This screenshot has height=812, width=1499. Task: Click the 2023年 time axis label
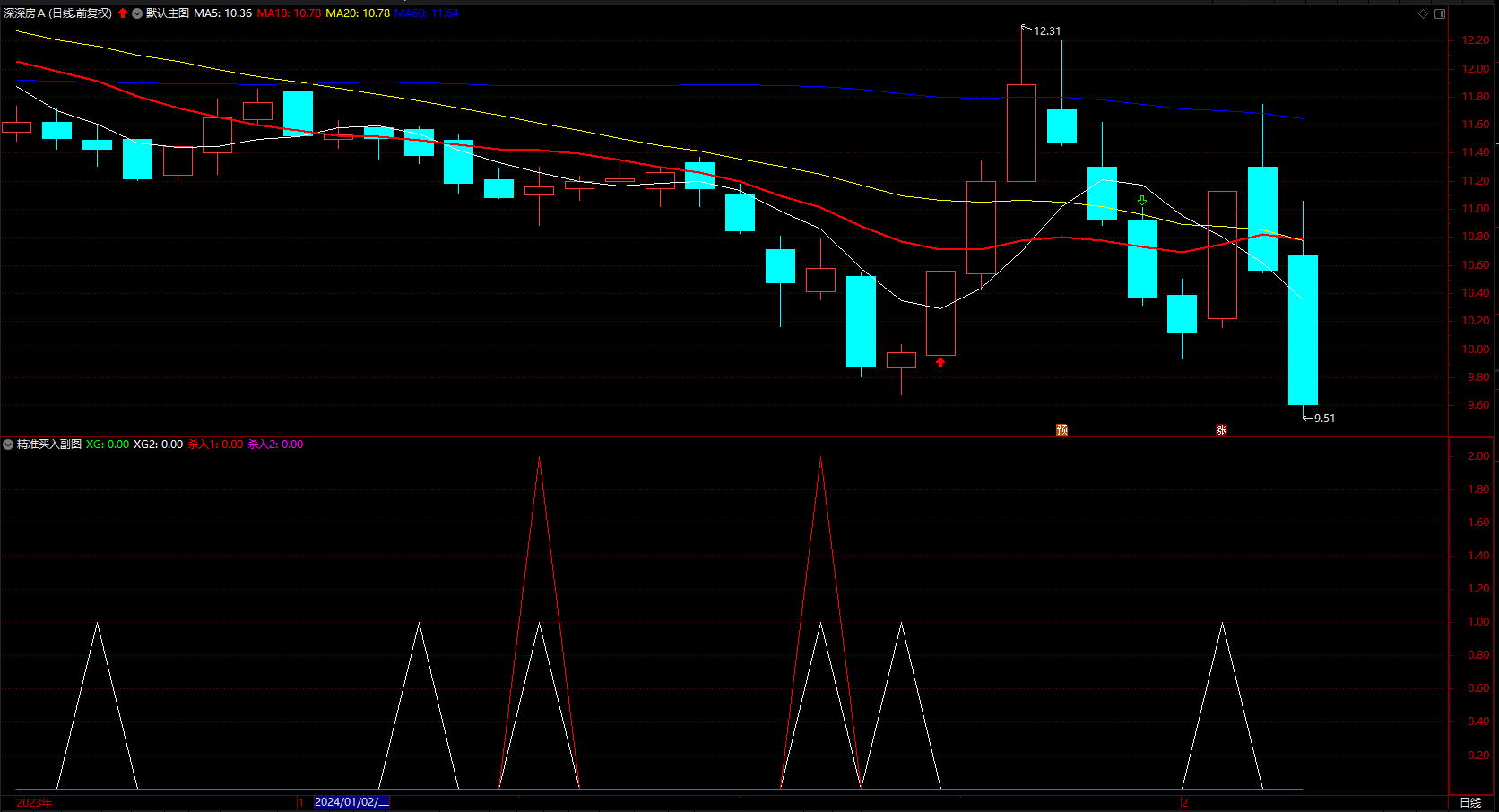point(34,802)
